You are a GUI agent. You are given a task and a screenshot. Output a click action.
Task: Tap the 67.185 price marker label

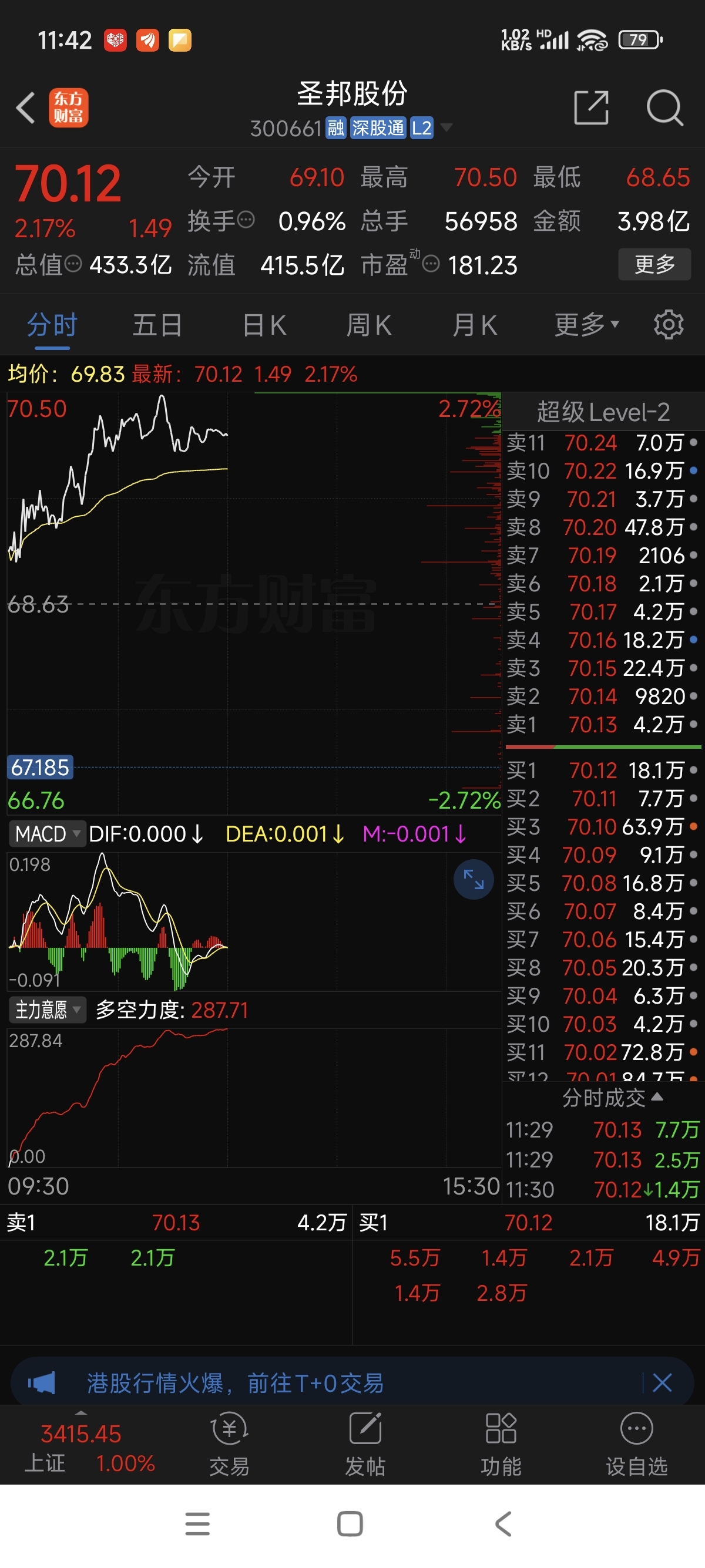40,767
